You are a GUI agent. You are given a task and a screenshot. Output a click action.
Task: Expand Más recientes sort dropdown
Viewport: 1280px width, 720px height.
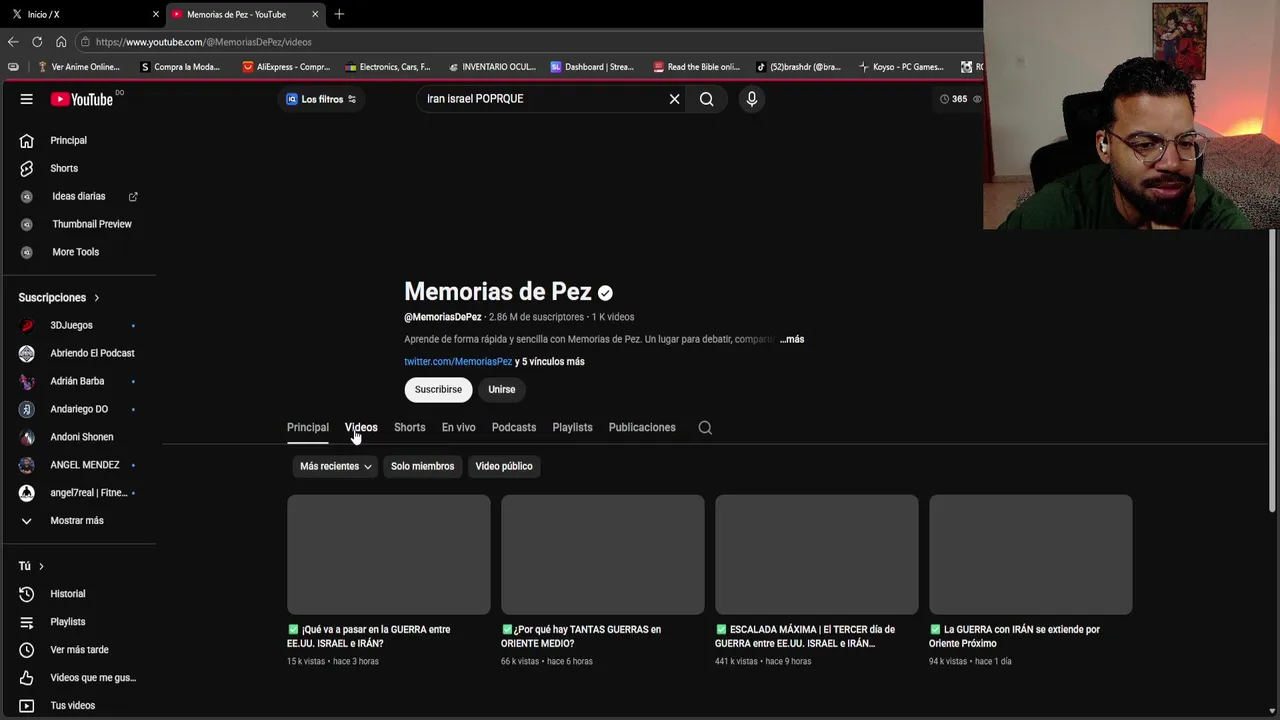point(335,466)
